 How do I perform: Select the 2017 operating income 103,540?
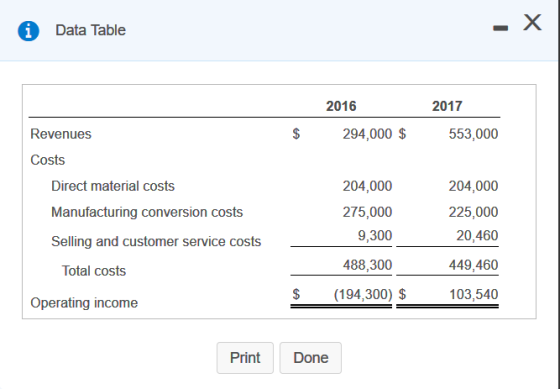point(473,294)
